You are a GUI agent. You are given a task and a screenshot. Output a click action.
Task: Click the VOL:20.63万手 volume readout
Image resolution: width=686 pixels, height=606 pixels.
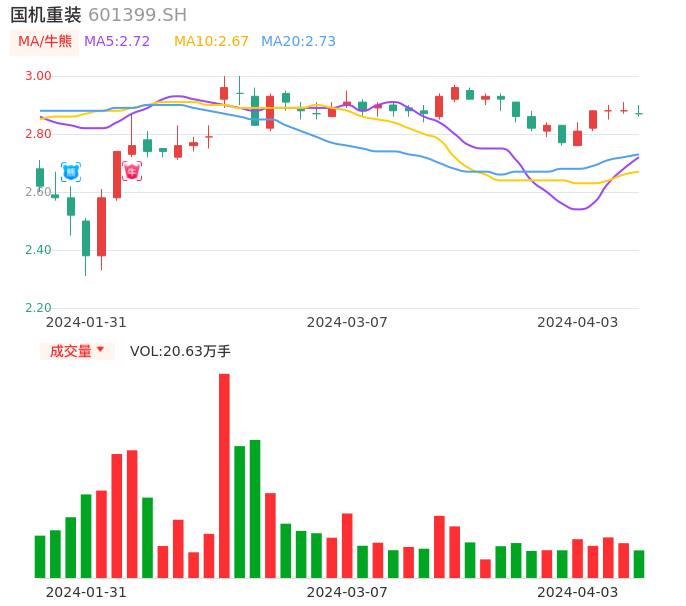point(180,351)
